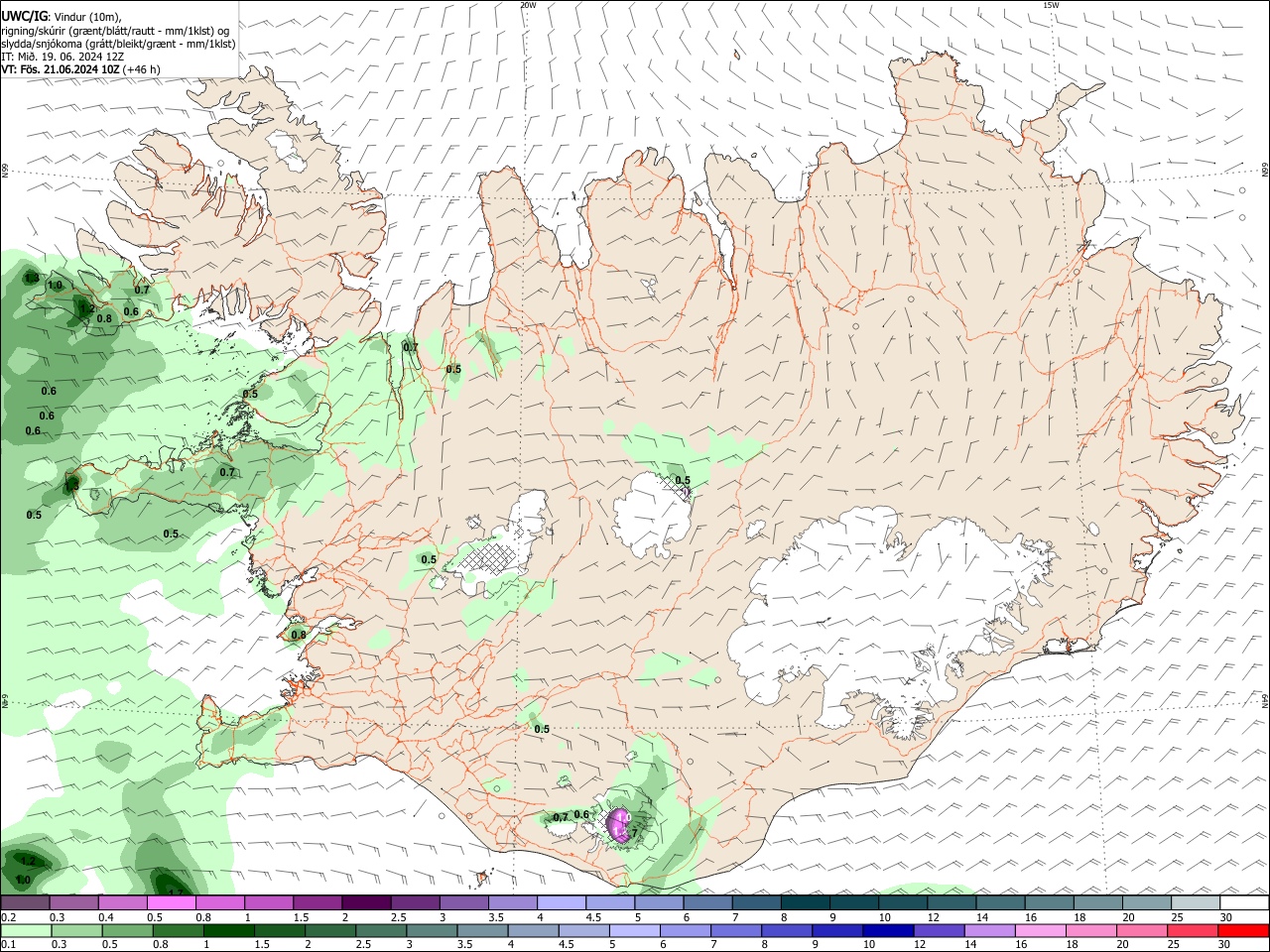
Task: Click the 0.7 value west of the purple patch
Action: (561, 818)
